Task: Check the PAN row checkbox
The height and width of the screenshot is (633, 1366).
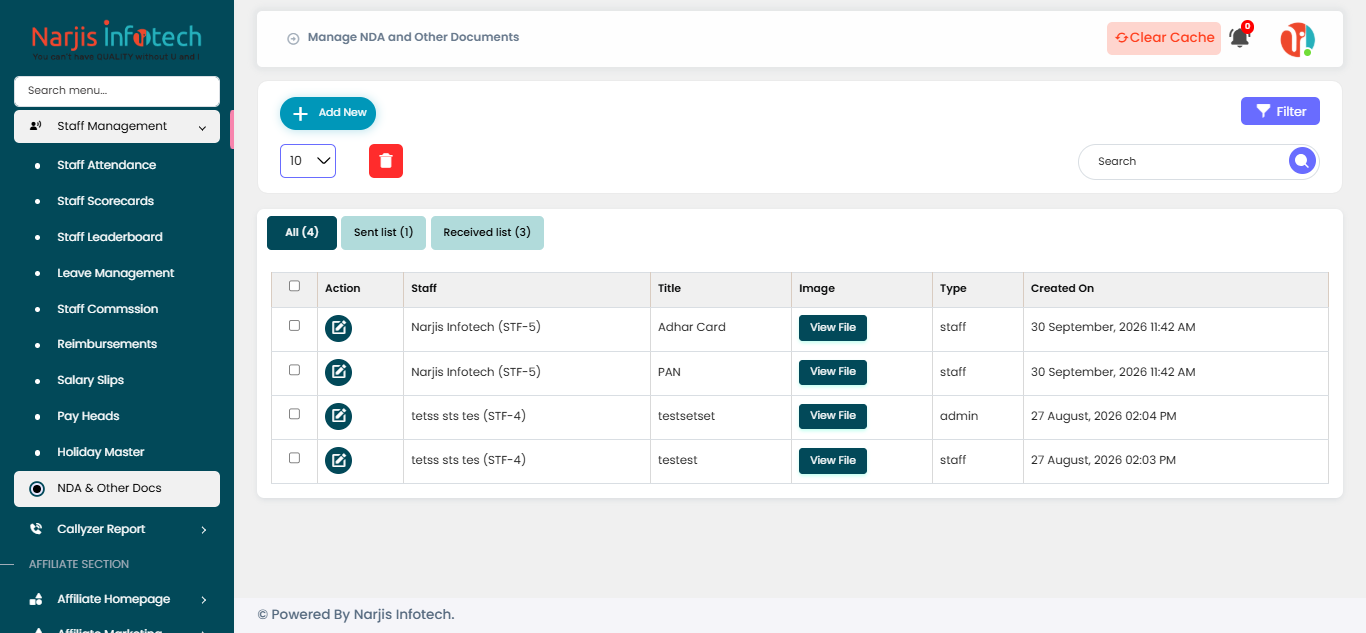Action: pos(294,369)
